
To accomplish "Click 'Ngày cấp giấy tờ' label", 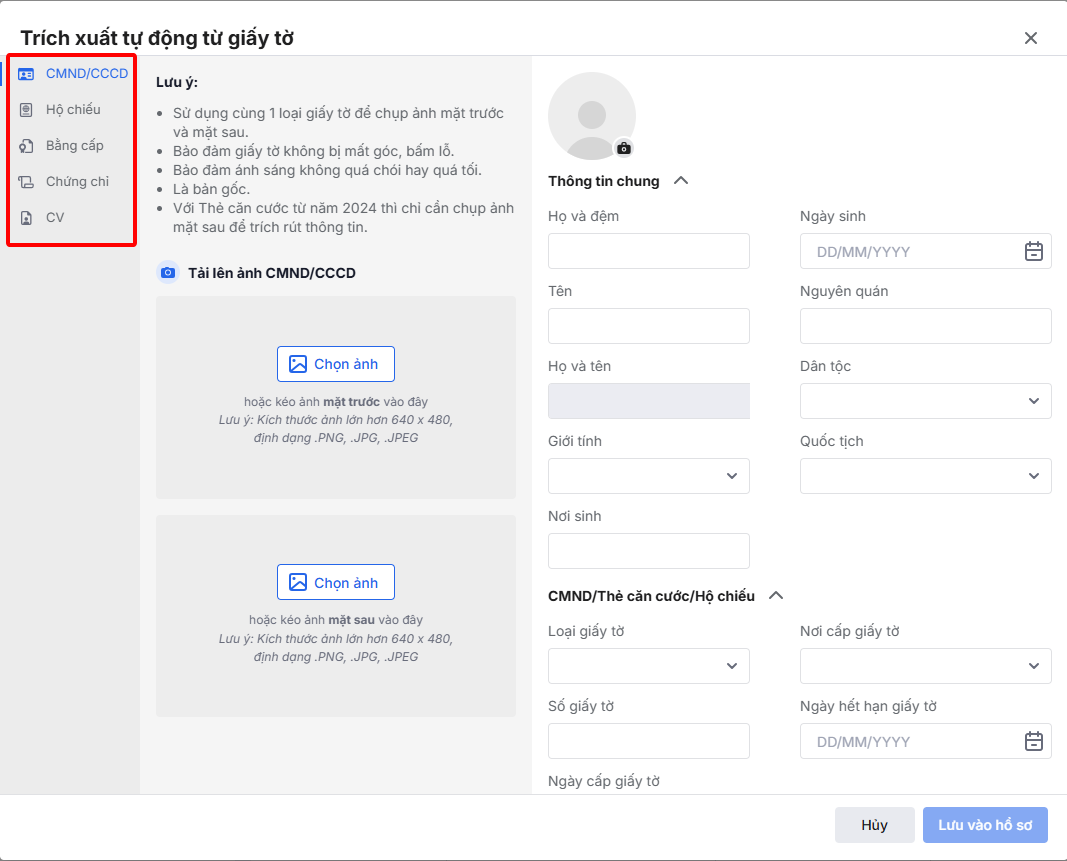I will click(x=604, y=781).
